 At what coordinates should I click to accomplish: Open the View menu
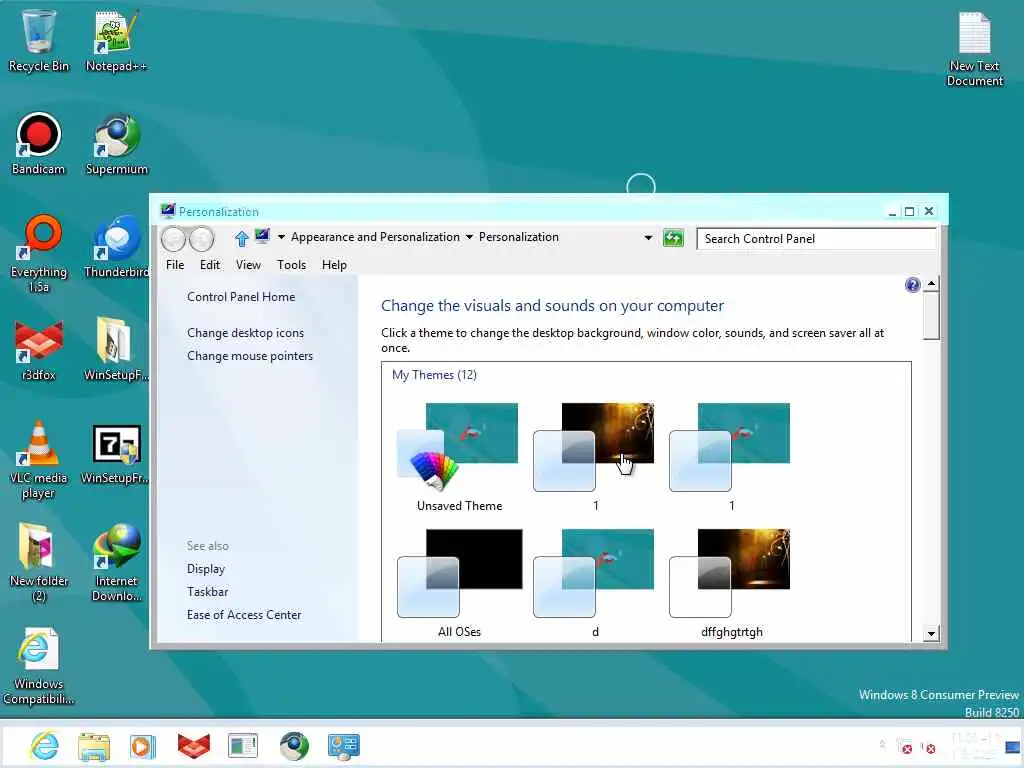tap(248, 264)
